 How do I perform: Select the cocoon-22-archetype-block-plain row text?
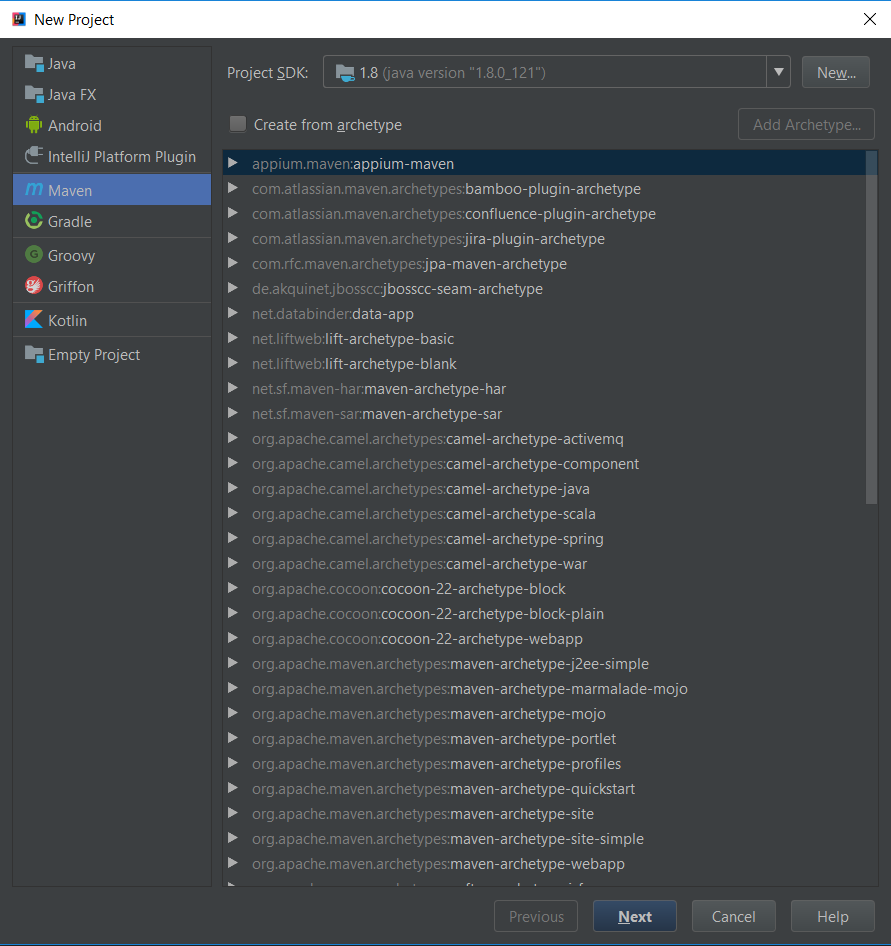click(428, 614)
